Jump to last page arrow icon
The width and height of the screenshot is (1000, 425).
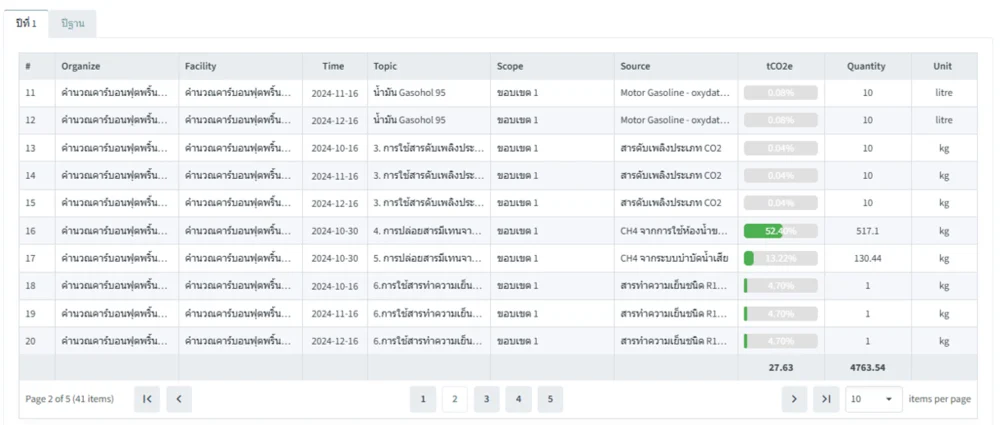tap(825, 399)
